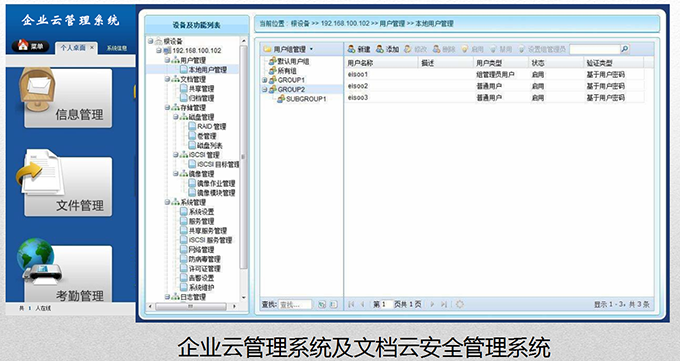Click the 查找 search input field

pyautogui.click(x=294, y=305)
